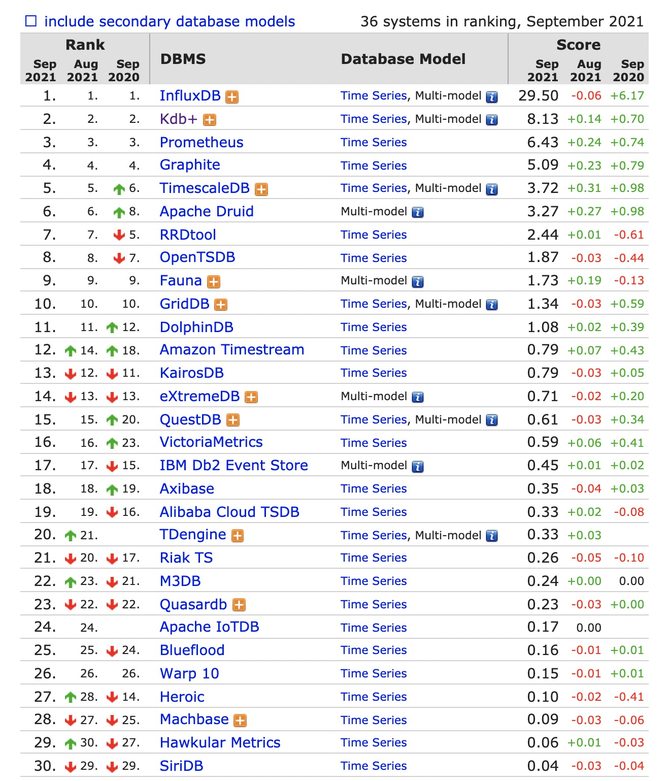Screen dimensions: 670x781
Task: Click the Hawkular Metrics link
Action: [219, 743]
